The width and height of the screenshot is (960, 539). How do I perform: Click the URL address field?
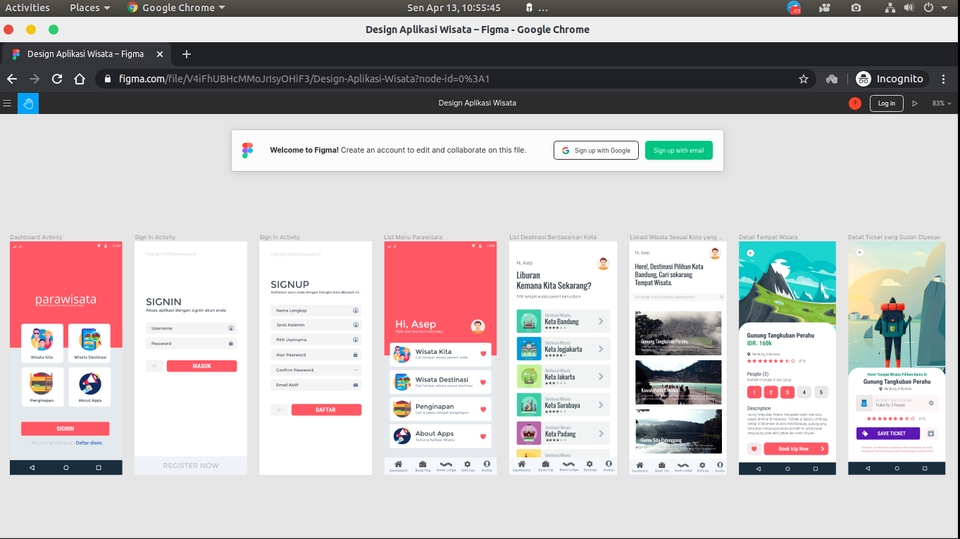450,79
